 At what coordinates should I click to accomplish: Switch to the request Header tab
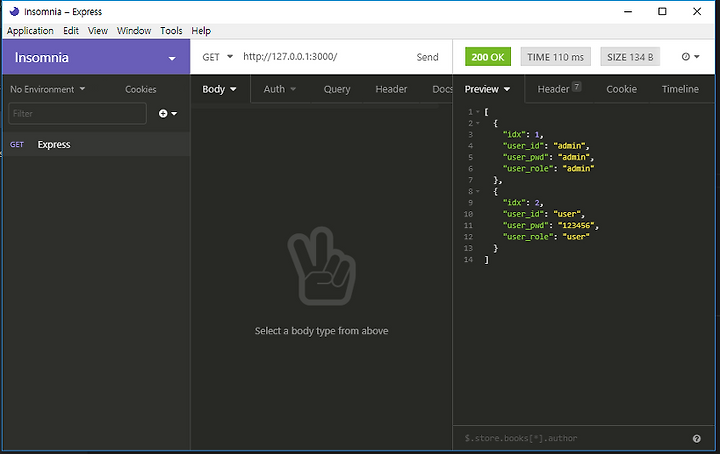pos(391,89)
